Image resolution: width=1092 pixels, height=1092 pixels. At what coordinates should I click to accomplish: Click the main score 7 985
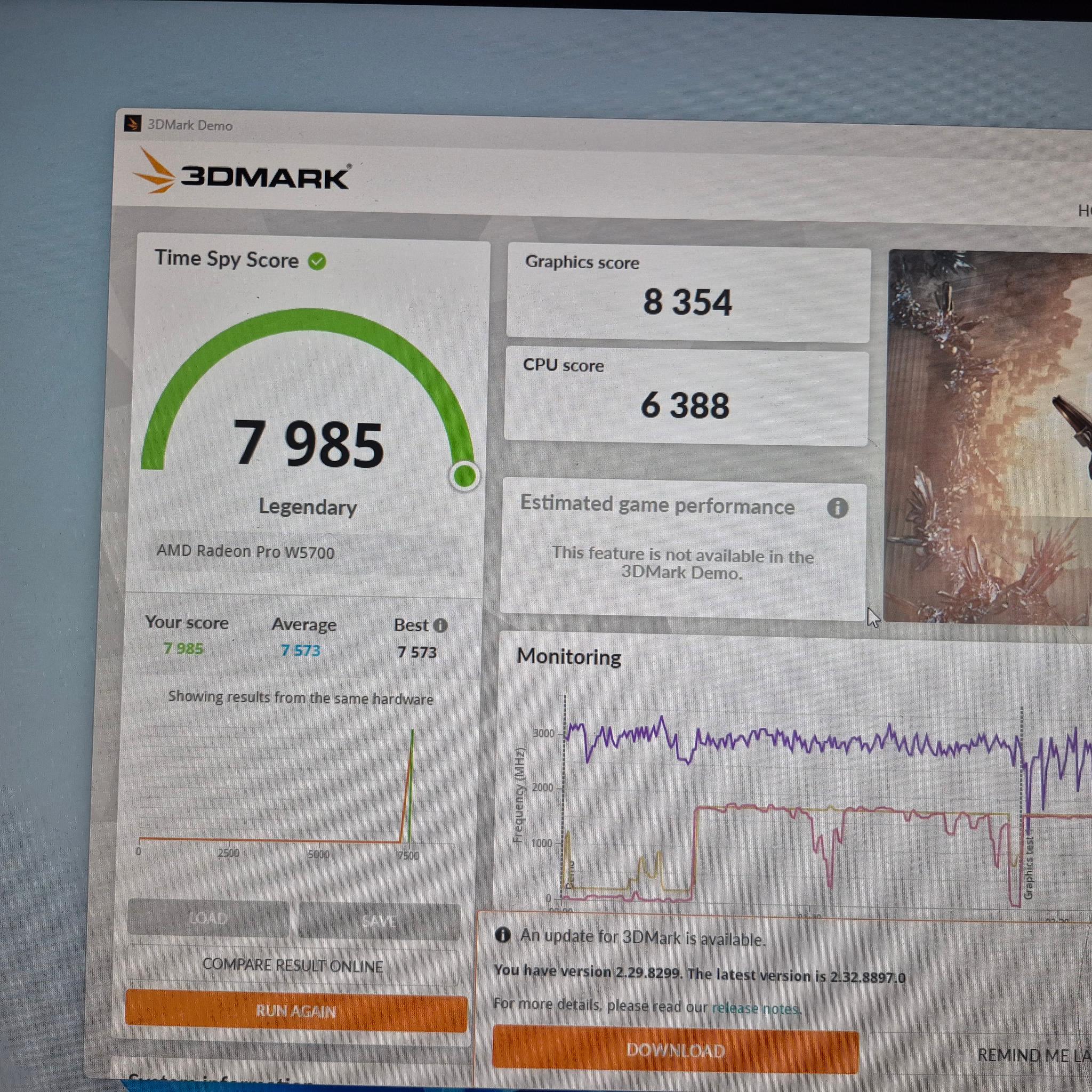(309, 445)
